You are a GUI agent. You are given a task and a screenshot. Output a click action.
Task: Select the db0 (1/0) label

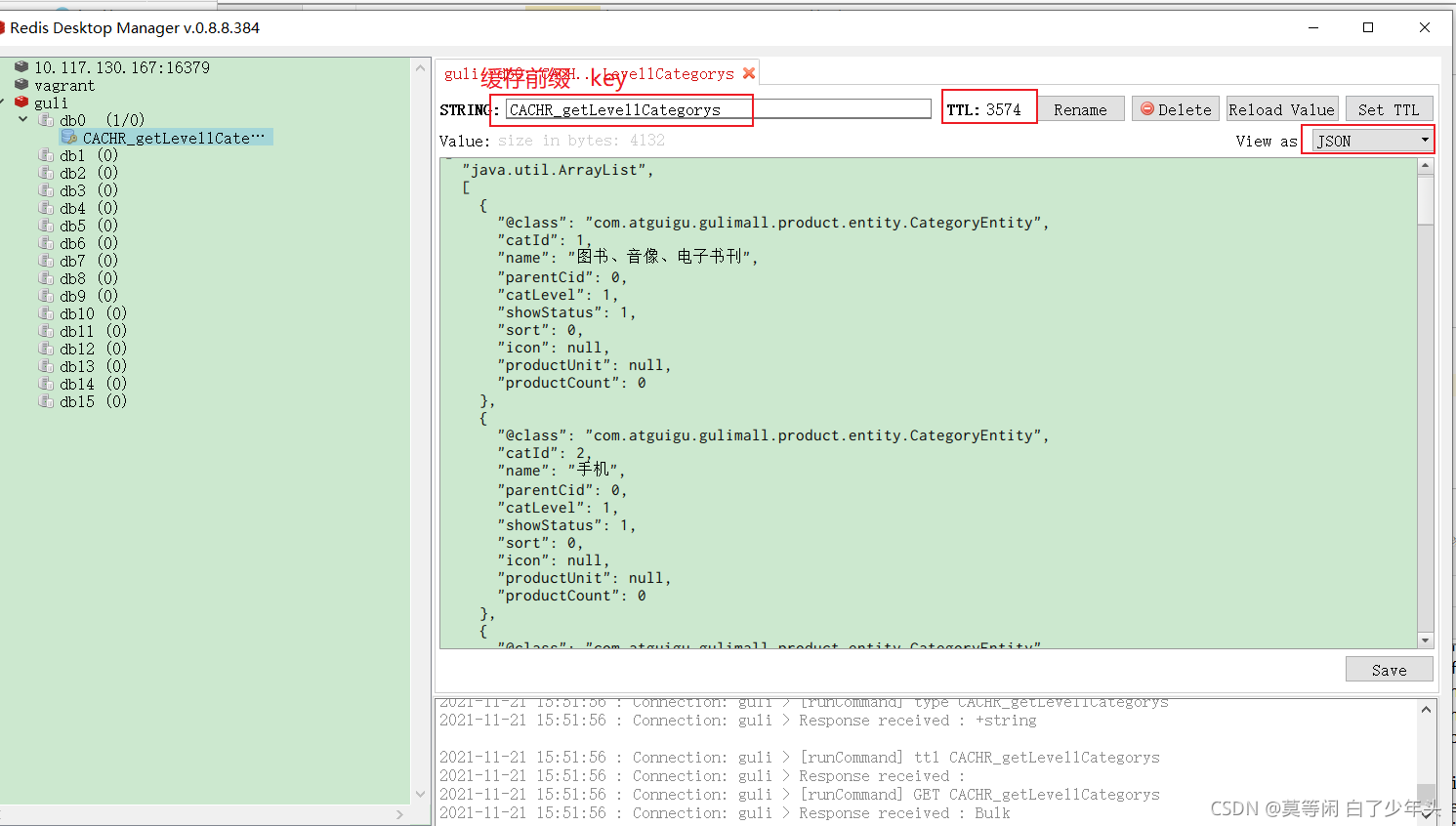(x=102, y=120)
